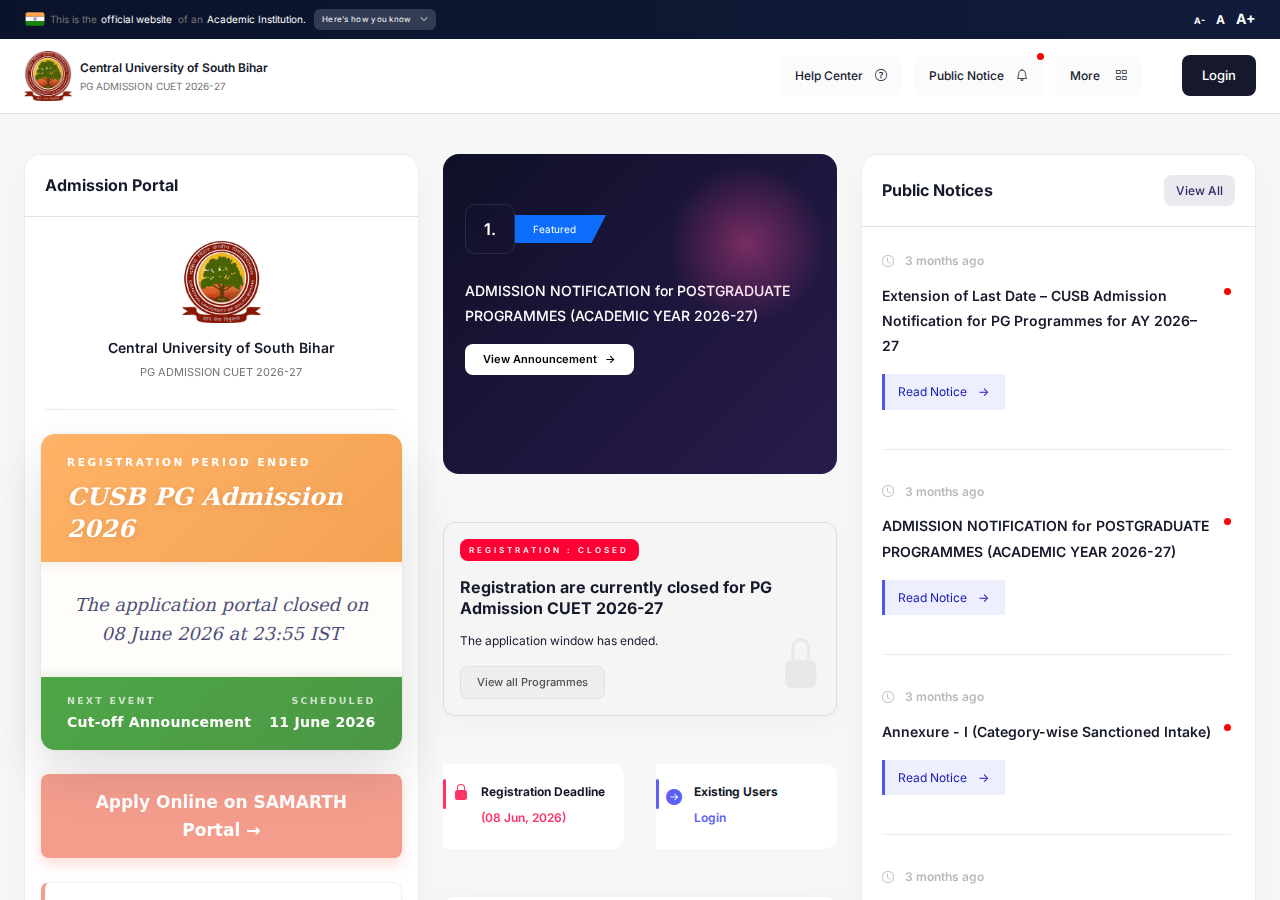Click the portal closed on 08 June text
The height and width of the screenshot is (900, 1280).
(x=222, y=619)
